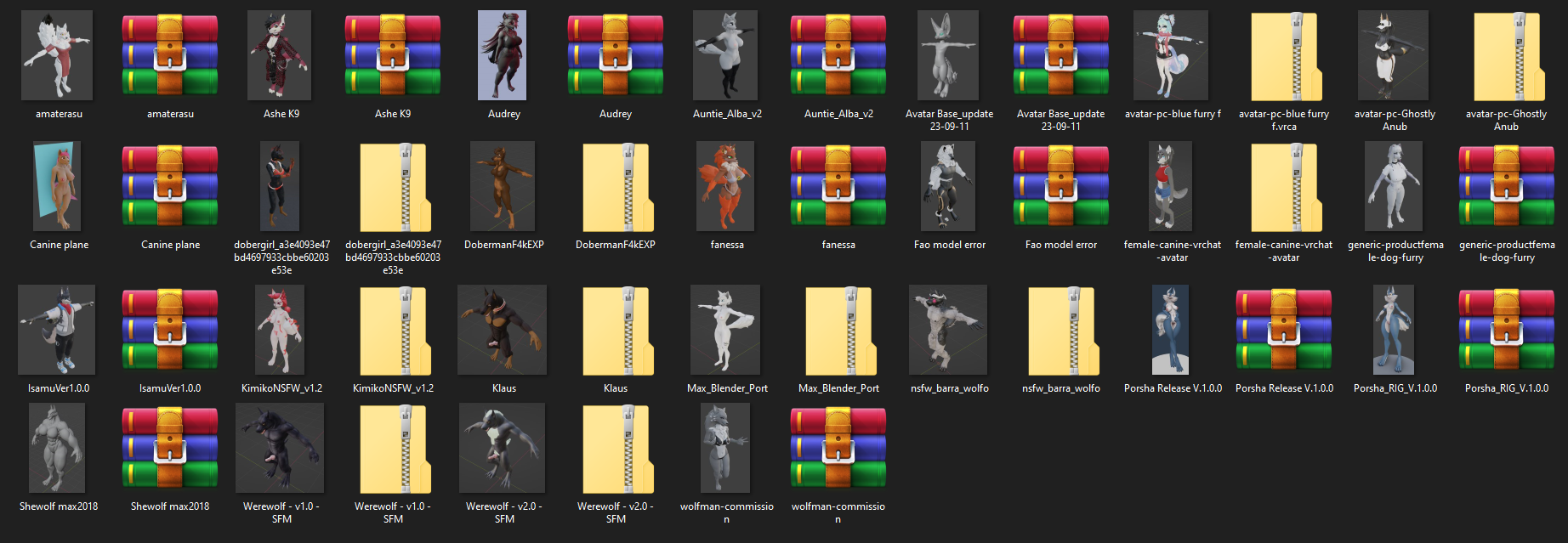The image size is (1568, 543).
Task: Select the KimikoNSFW_v1.2 image thumbnail
Action: 280,330
